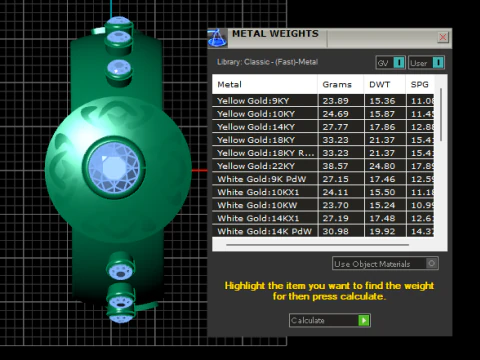Viewport: 480px width, 360px height.
Task: Toggle the User library switch
Action: coord(426,63)
